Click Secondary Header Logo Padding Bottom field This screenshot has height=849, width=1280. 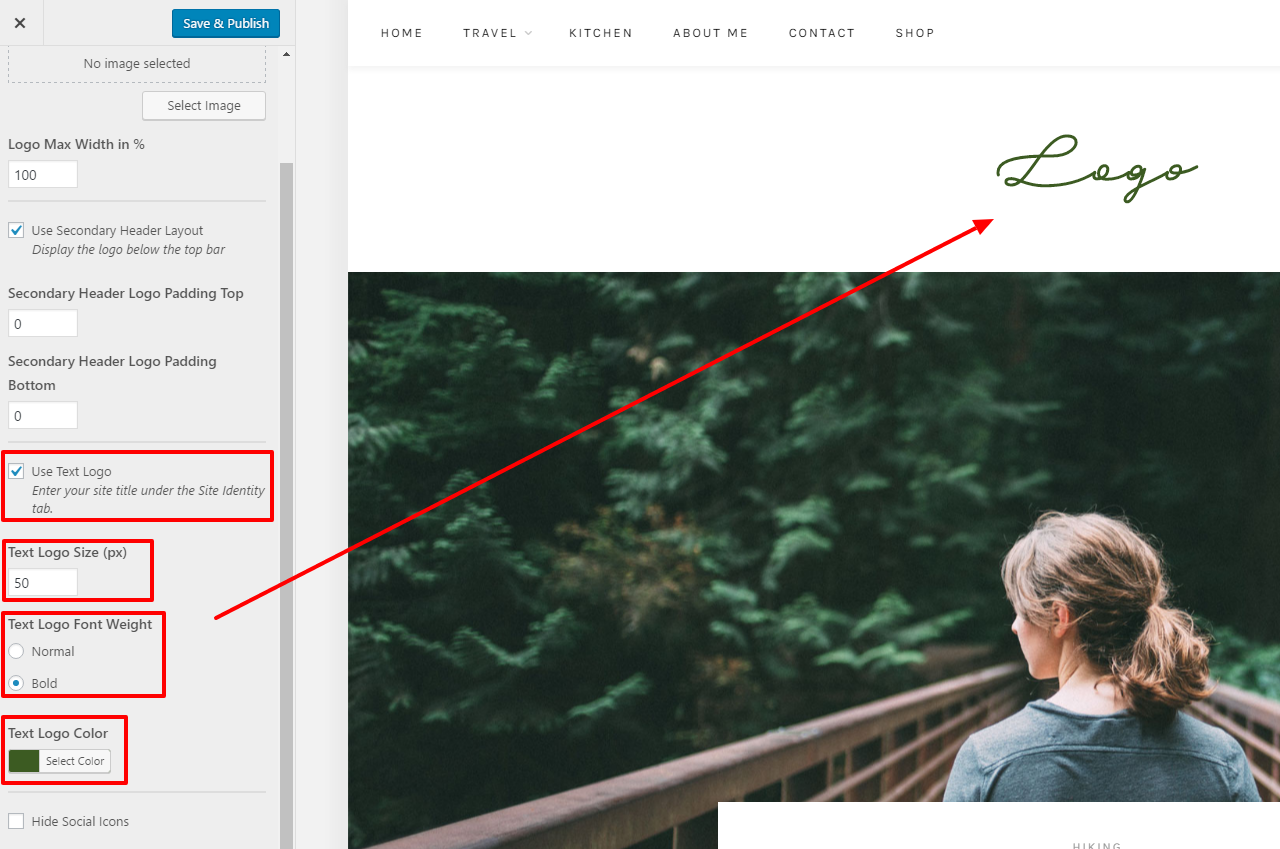[x=43, y=415]
